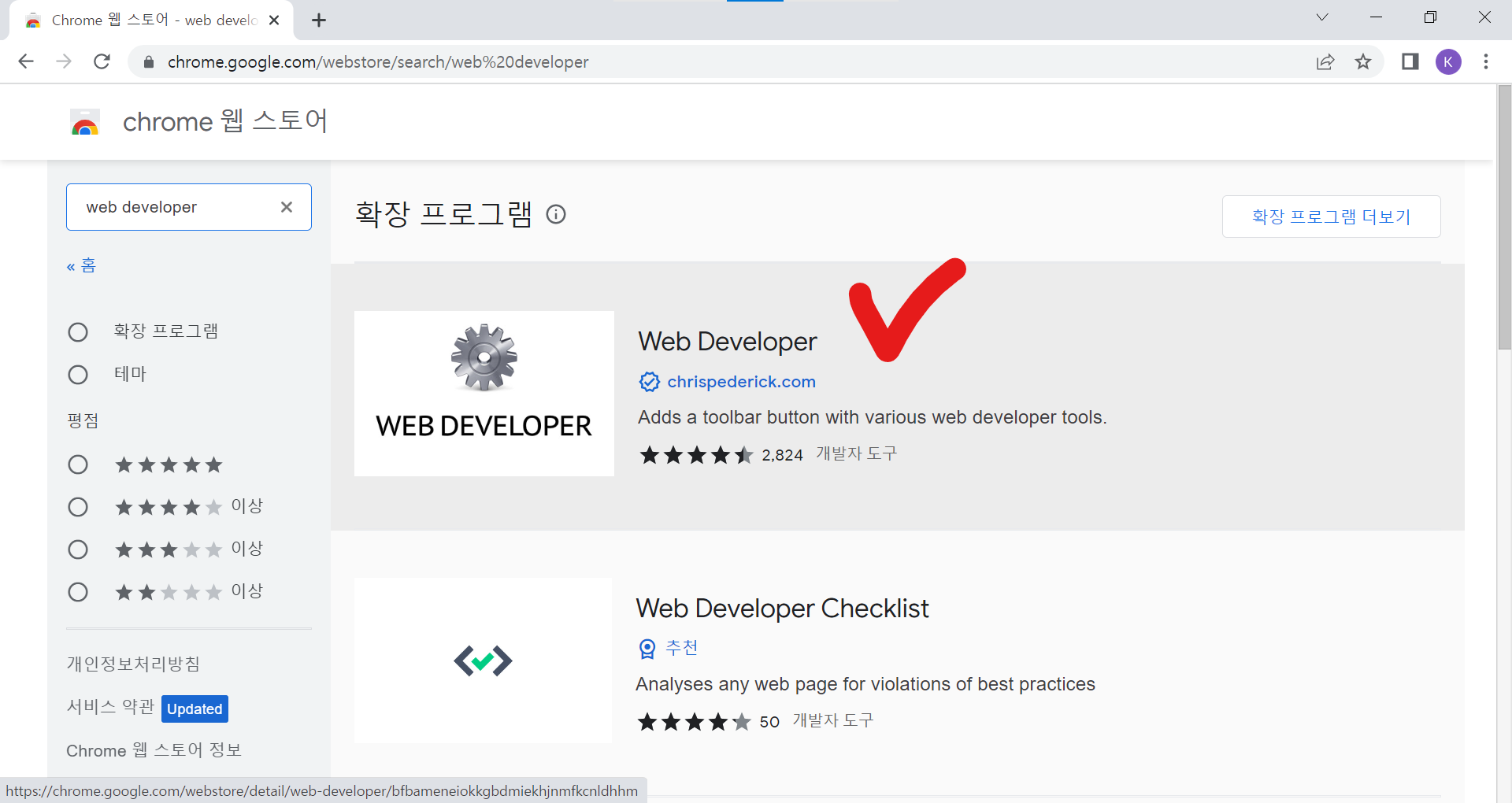
Task: Click 'Analyses any web page' description
Action: (x=865, y=684)
